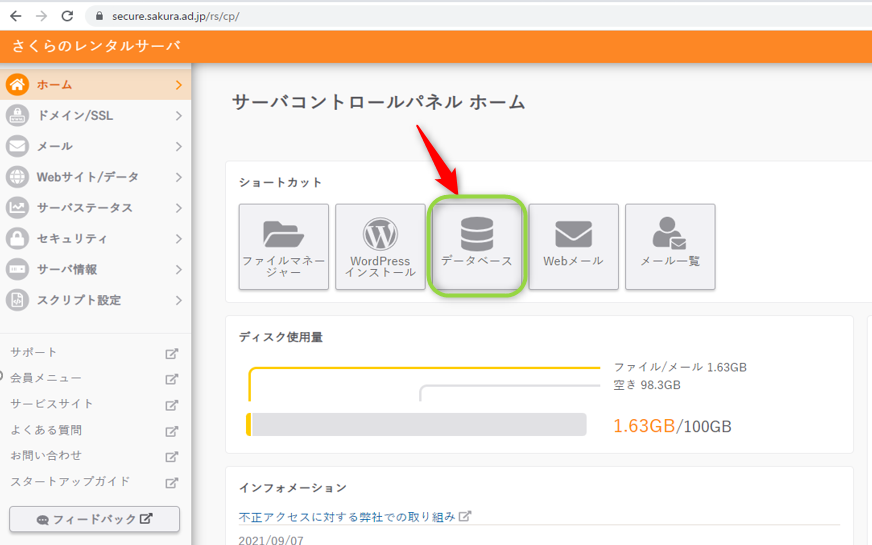Screen dimensions: 872x545
Task: Open the メール一覧 shortcut
Action: pyautogui.click(x=670, y=246)
